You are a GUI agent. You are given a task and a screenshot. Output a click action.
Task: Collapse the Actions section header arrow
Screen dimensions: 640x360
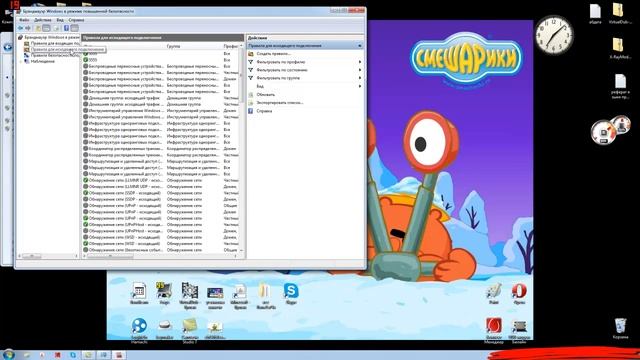[x=360, y=46]
